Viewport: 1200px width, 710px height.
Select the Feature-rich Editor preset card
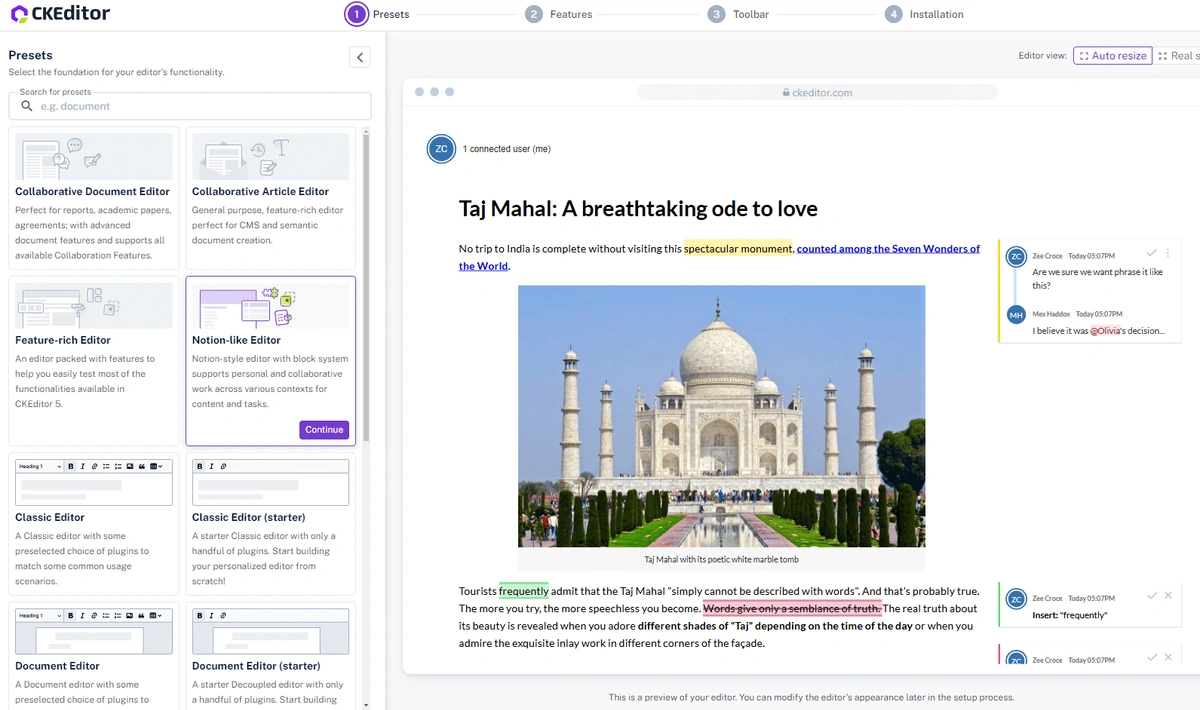tap(93, 360)
